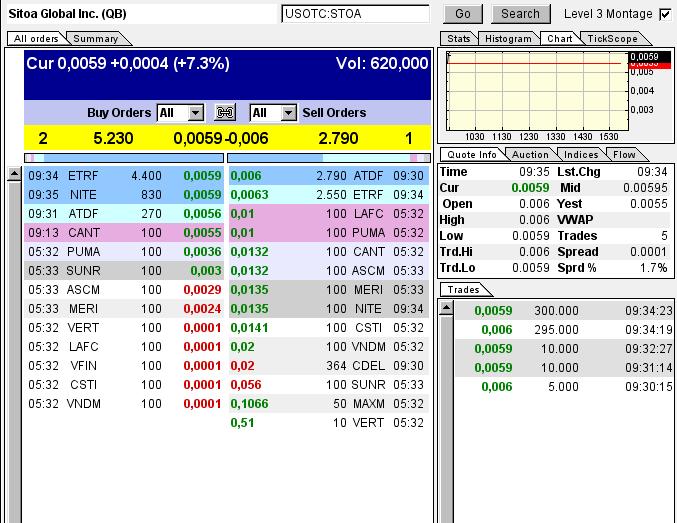This screenshot has width=677, height=523.
Task: Select the CDEL sell order of 364
Action: coord(329,366)
